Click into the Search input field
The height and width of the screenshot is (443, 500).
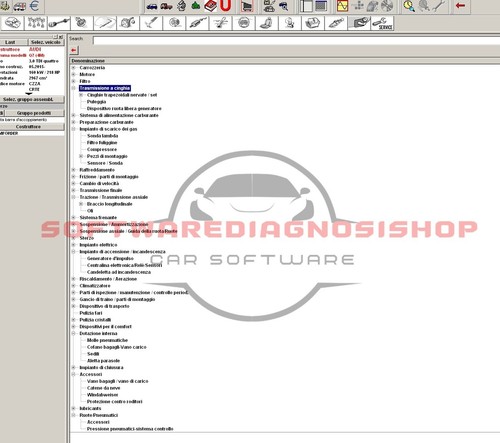[x=296, y=41]
